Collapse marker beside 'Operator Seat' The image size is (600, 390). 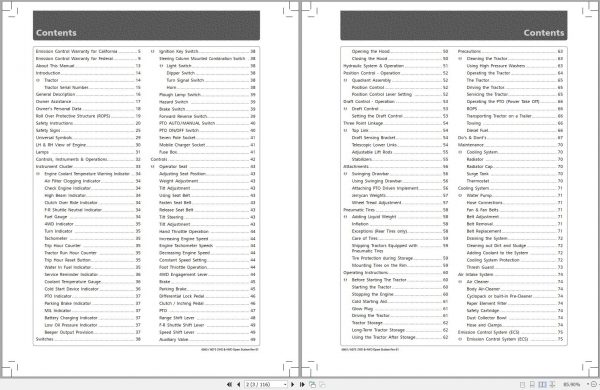click(x=153, y=166)
